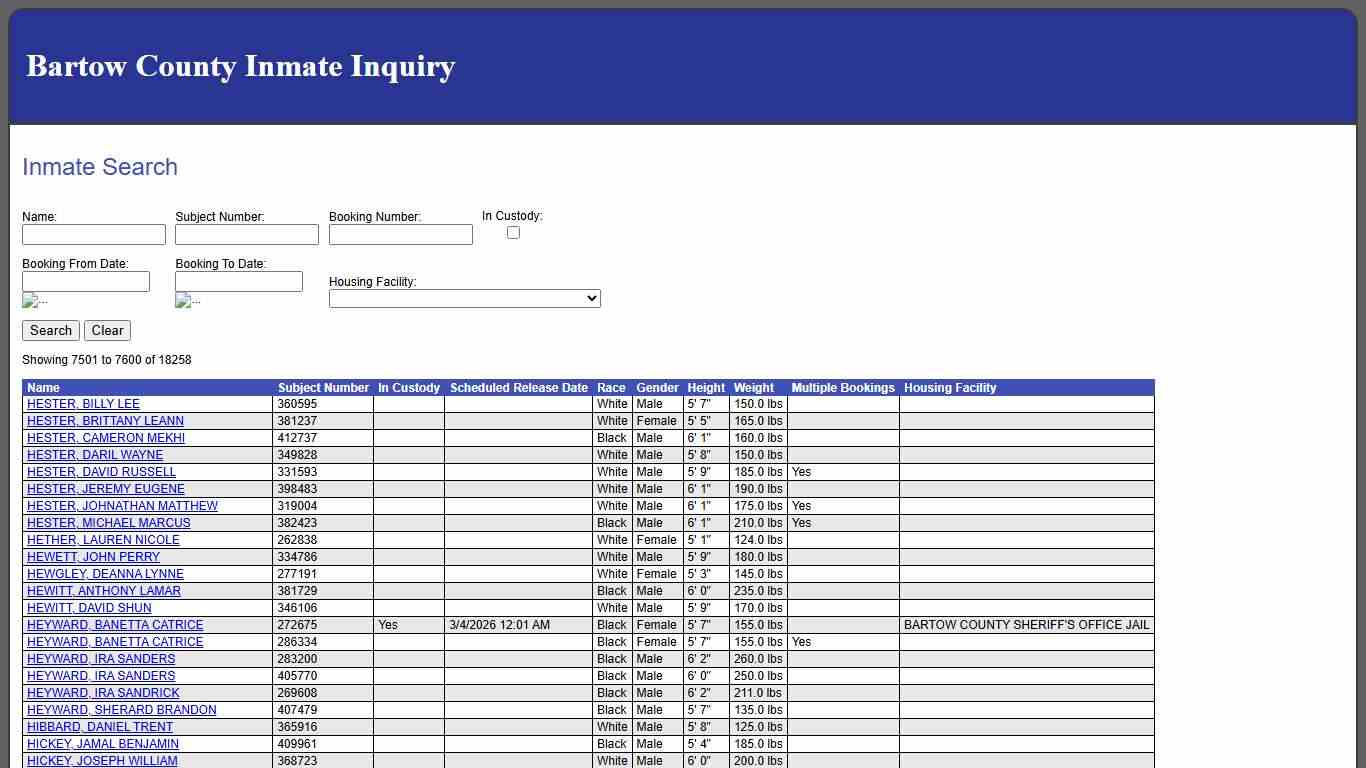Image resolution: width=1366 pixels, height=768 pixels.
Task: Click the Bartow County Inmate Inquiry title
Action: [240, 66]
